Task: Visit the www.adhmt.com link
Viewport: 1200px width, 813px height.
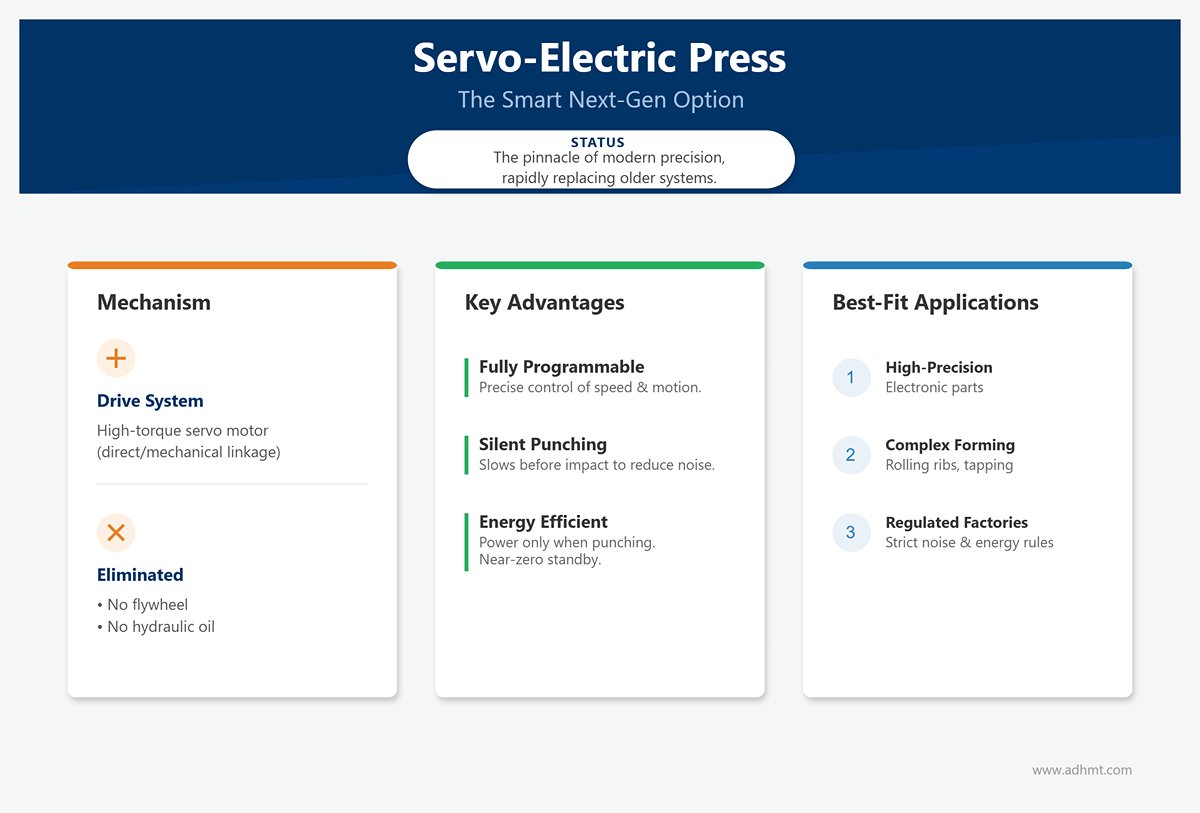Action: pyautogui.click(x=1081, y=770)
